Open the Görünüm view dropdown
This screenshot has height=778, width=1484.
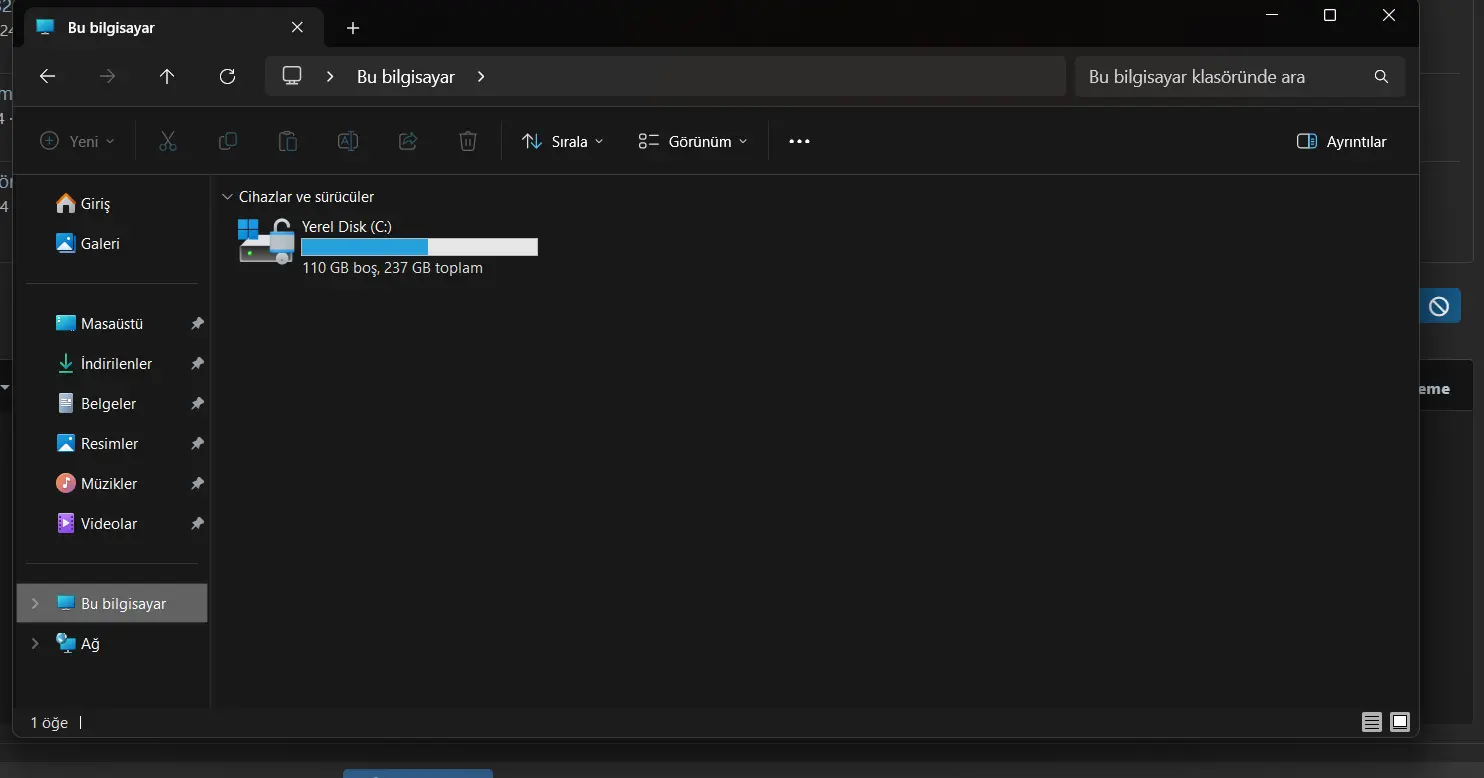coord(693,141)
